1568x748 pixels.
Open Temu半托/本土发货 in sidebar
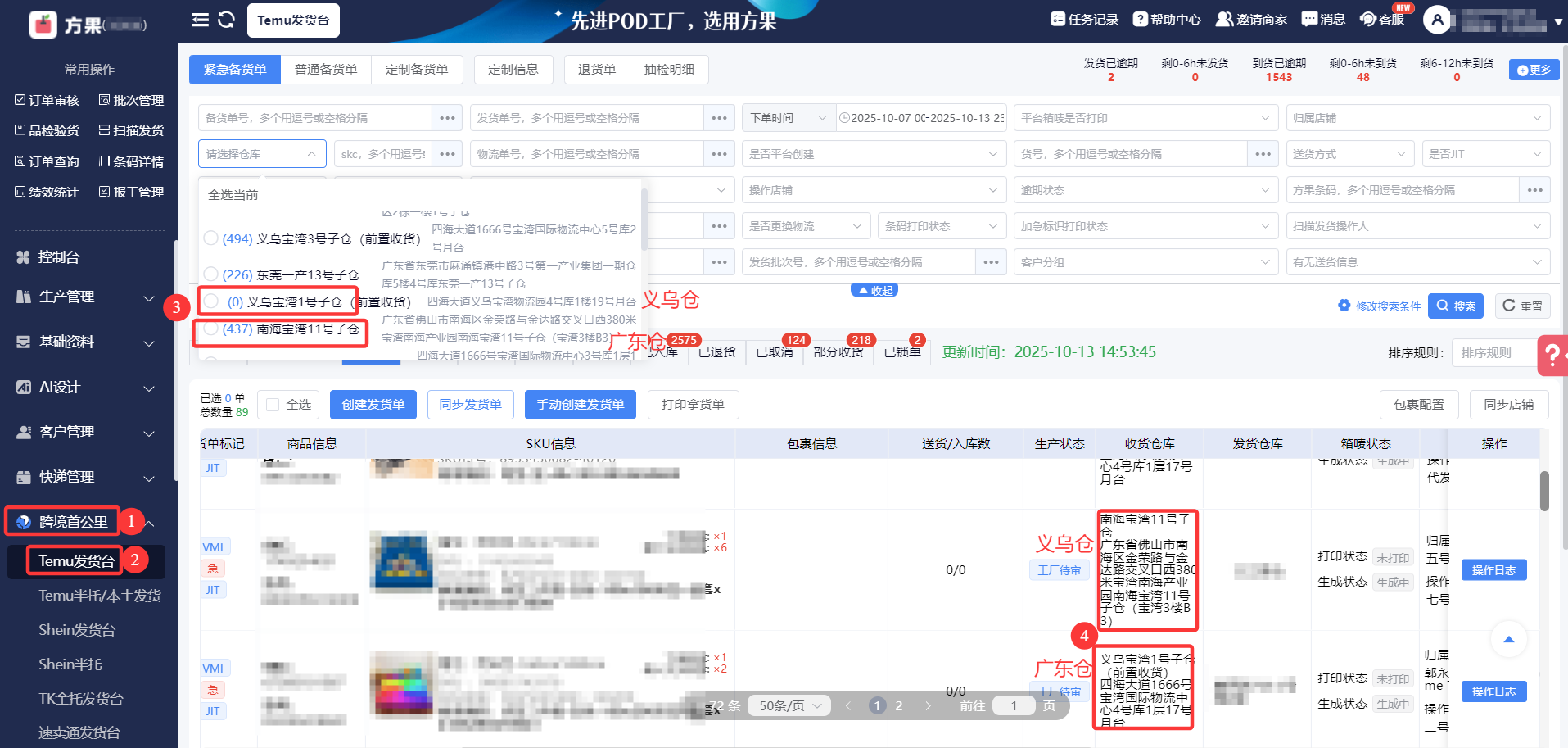click(100, 596)
